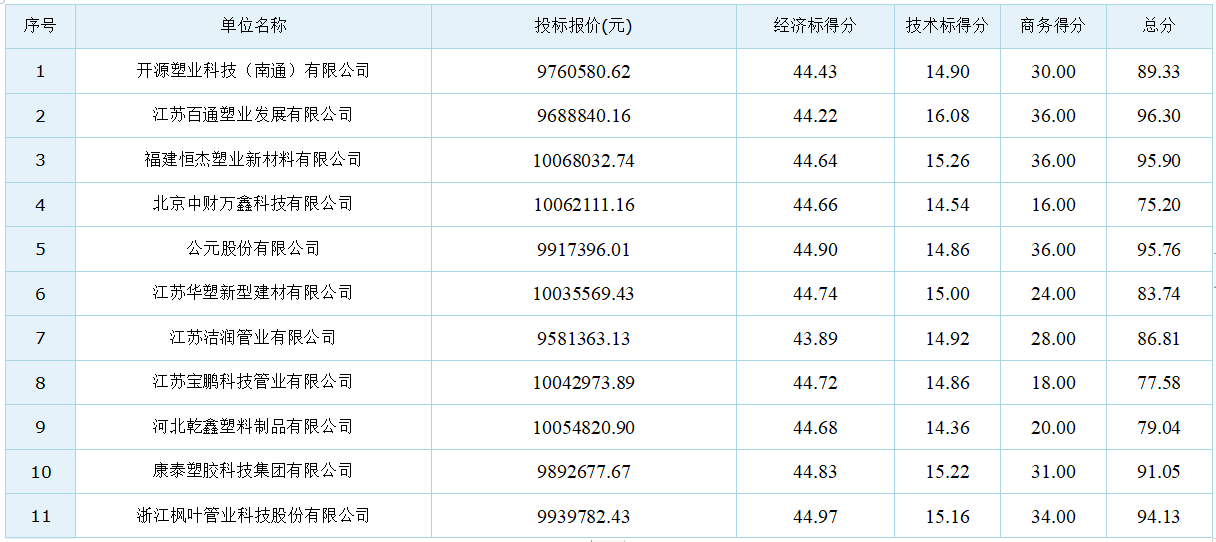Click bid price 9939782.43
This screenshot has width=1216, height=542.
point(584,517)
